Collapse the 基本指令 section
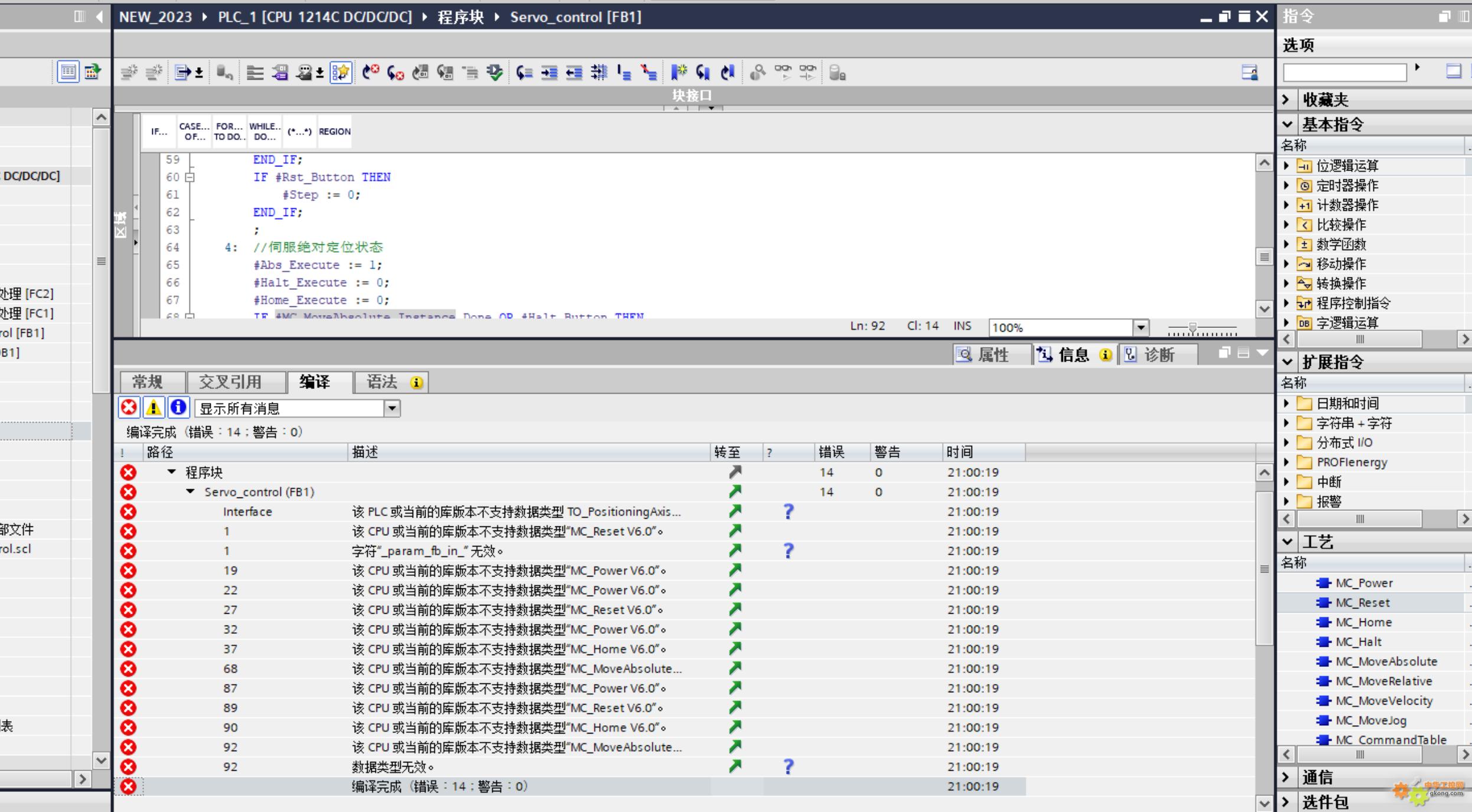Image resolution: width=1472 pixels, height=812 pixels. tap(1287, 125)
